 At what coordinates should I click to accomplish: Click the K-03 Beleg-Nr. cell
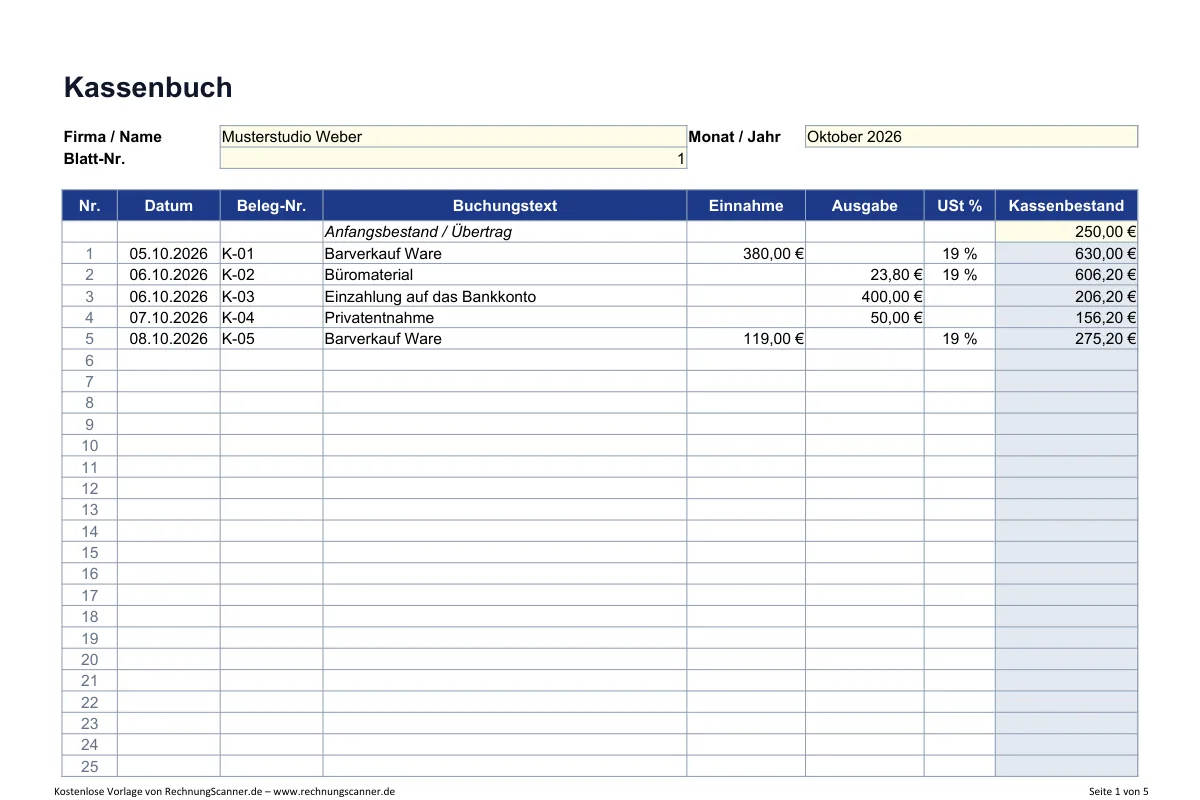271,296
